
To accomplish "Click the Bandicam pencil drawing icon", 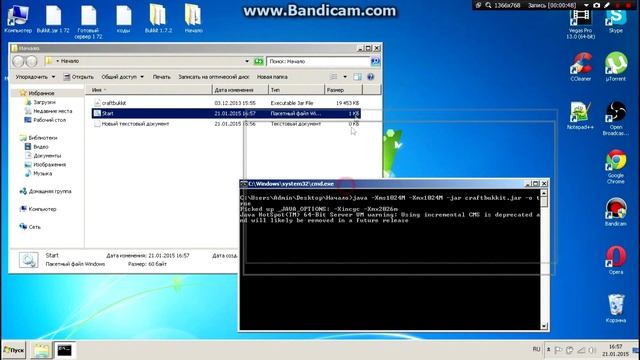I will coord(607,5).
